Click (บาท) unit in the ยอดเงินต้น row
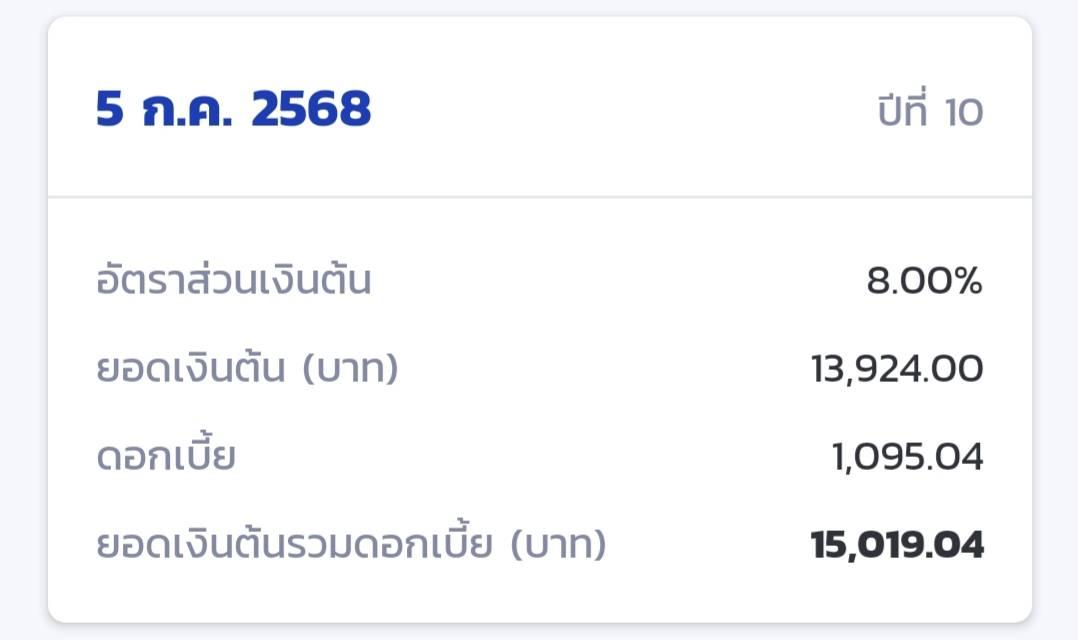The height and width of the screenshot is (640, 1078). pos(351,369)
